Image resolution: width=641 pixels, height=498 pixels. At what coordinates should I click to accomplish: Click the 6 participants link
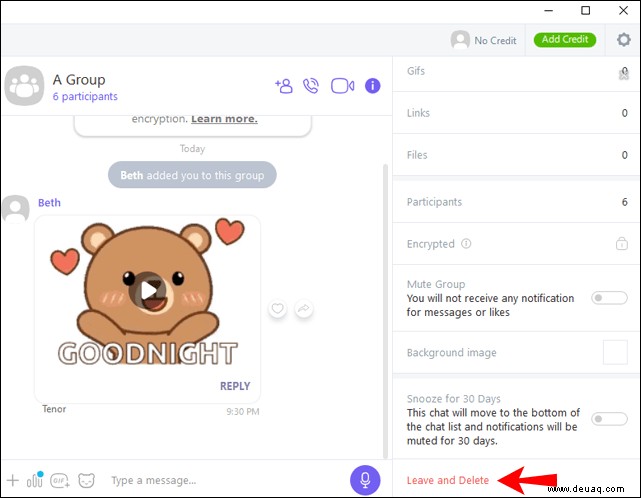[85, 96]
